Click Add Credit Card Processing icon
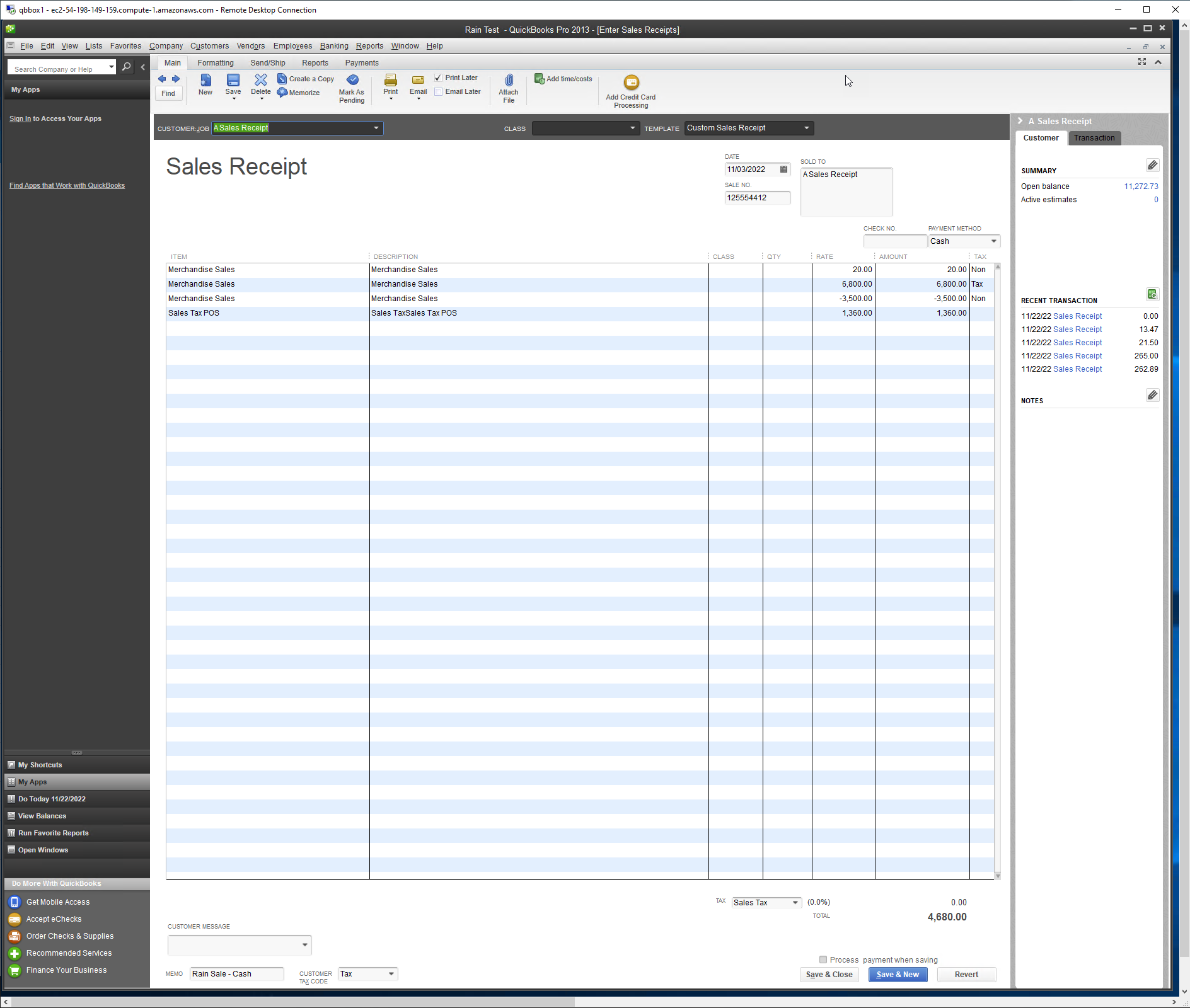The height and width of the screenshot is (1008, 1190). coord(631,83)
